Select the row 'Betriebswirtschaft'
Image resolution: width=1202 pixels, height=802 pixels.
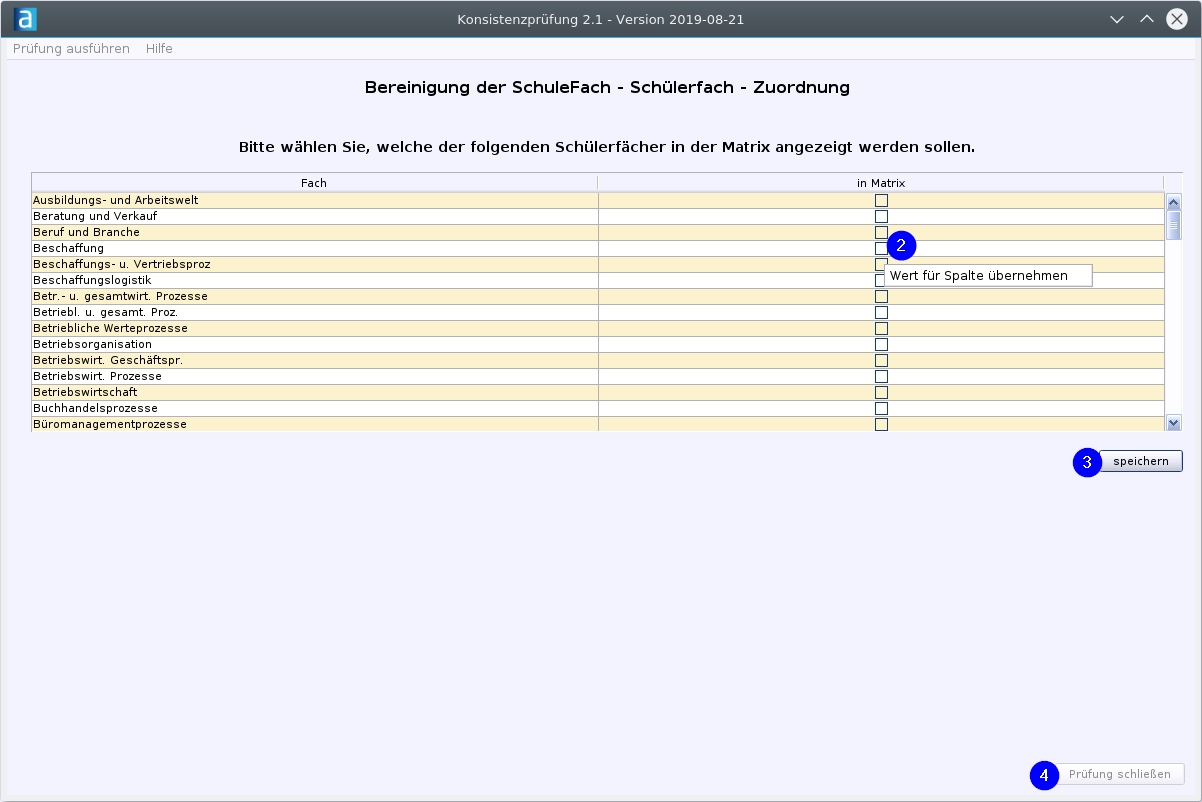pyautogui.click(x=598, y=392)
